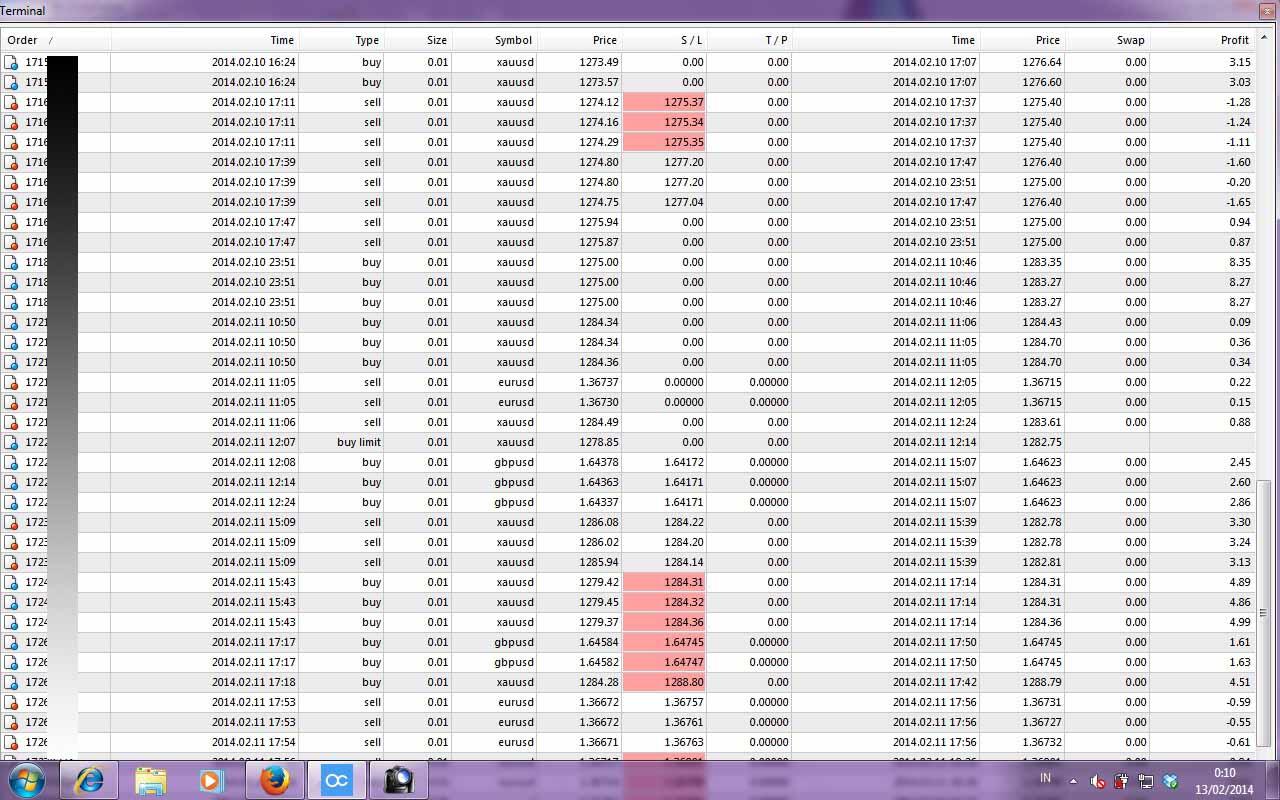
Task: Open Internet Explorer from the taskbar
Action: [89, 780]
